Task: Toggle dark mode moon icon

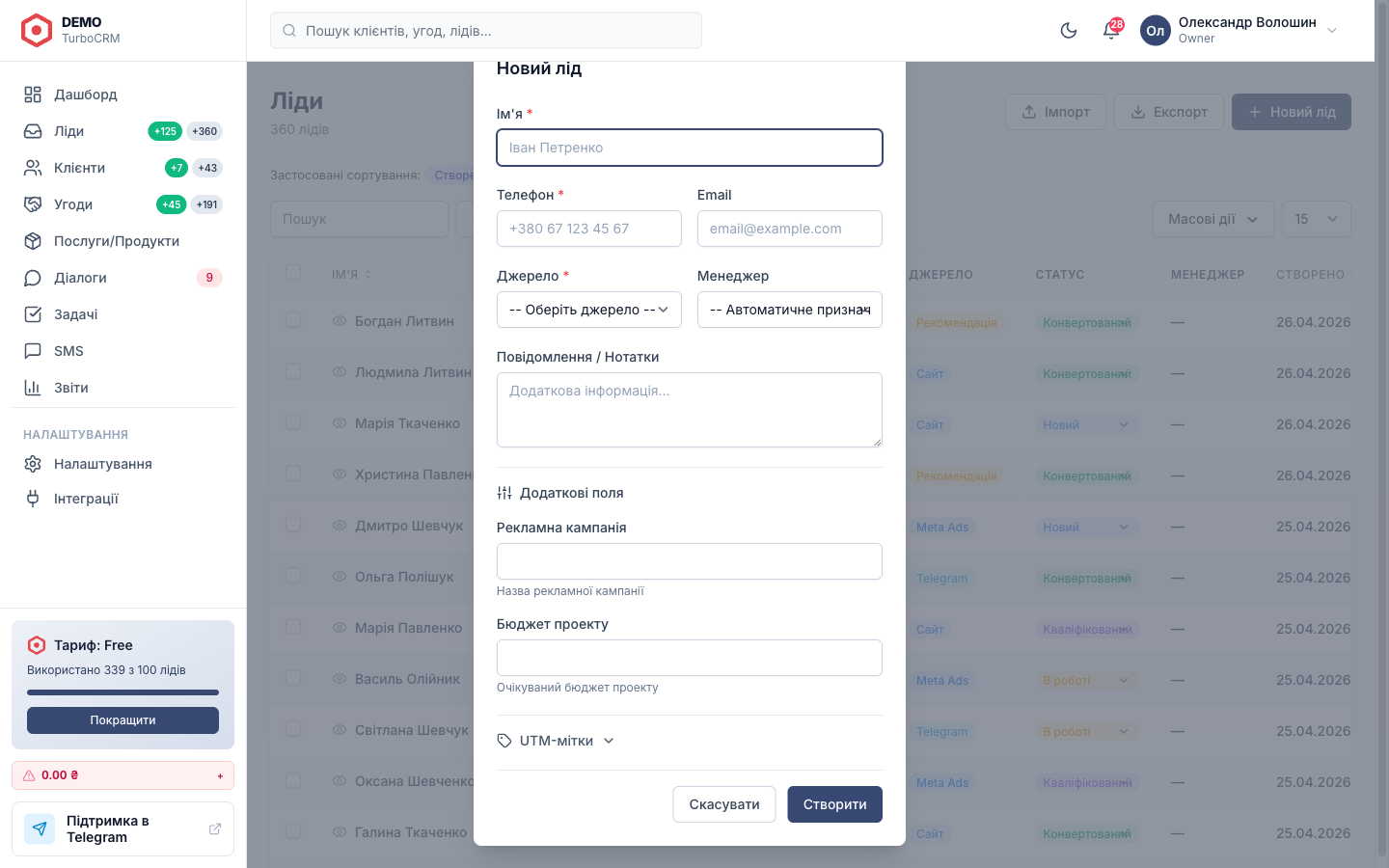Action: [1069, 31]
